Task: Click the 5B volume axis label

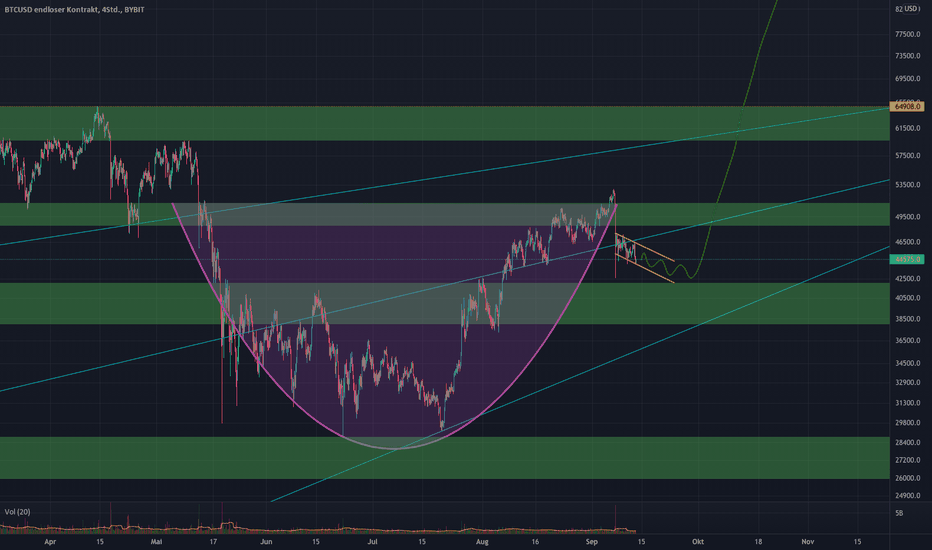Action: tap(899, 513)
